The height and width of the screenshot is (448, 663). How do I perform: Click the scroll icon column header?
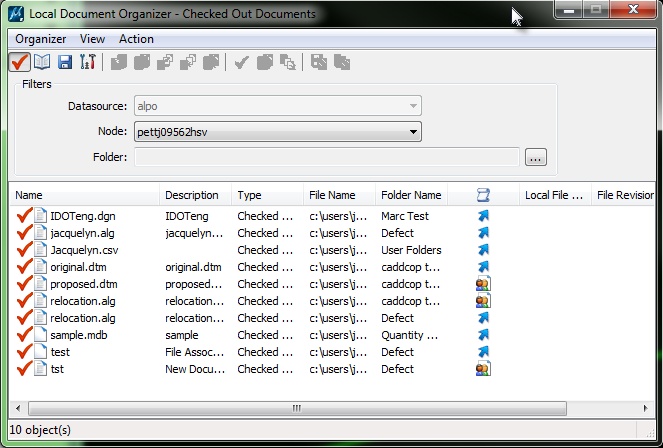483,195
